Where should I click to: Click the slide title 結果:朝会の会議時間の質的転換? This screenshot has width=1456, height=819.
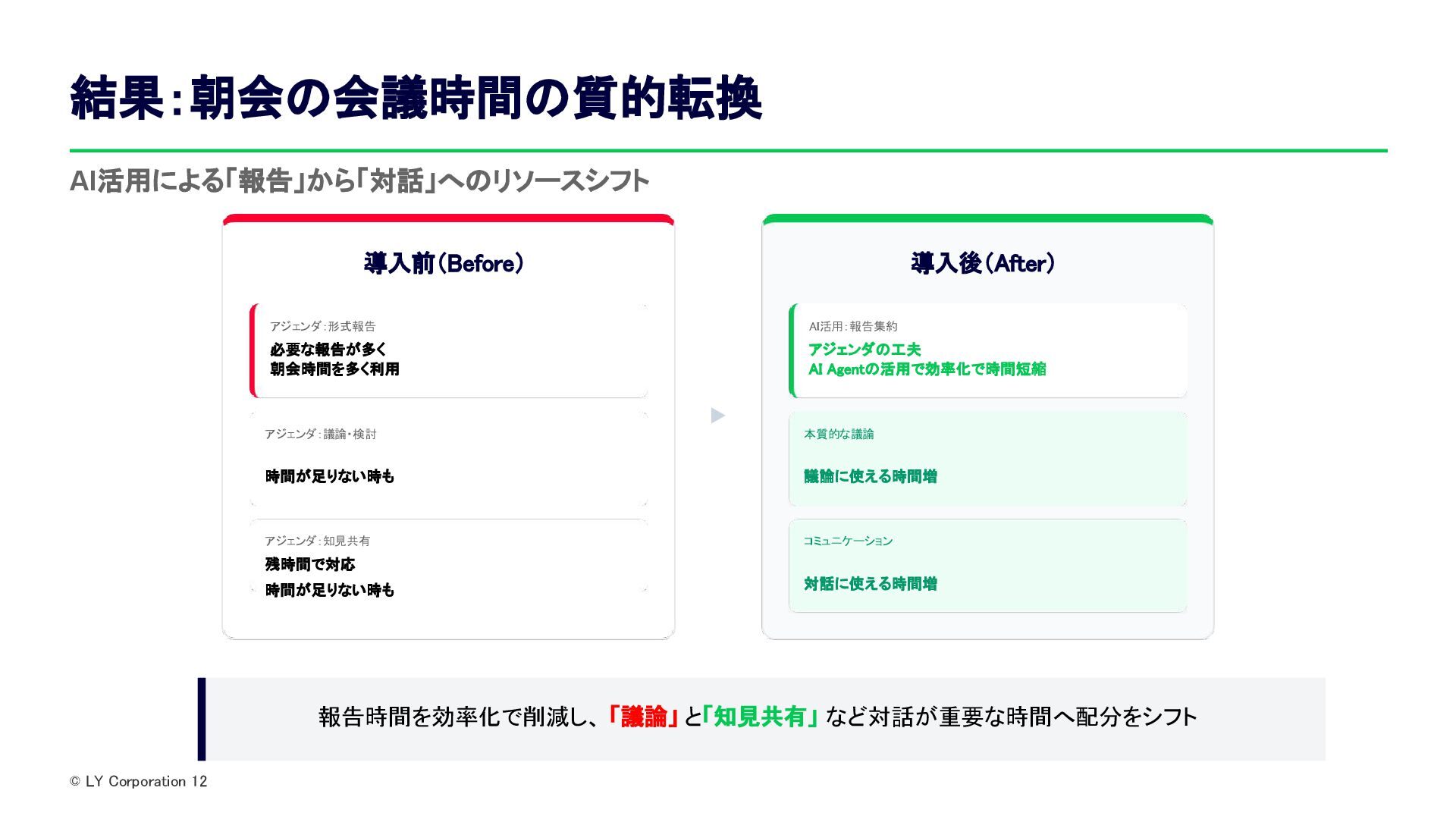(416, 99)
